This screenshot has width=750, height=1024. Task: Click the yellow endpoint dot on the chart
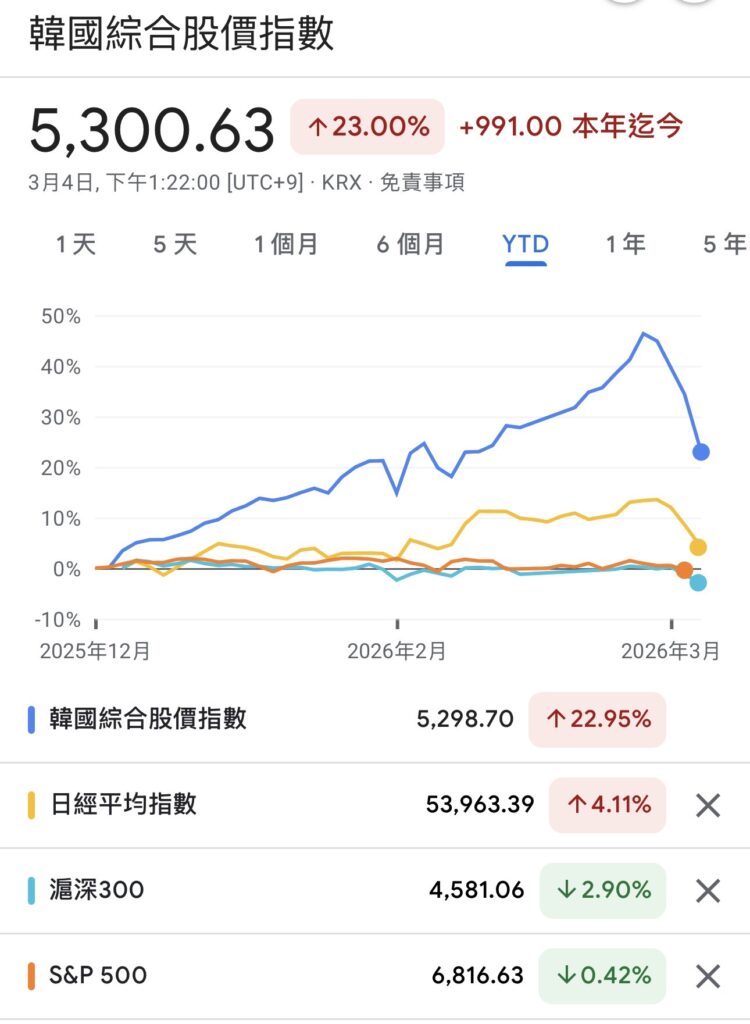point(698,547)
